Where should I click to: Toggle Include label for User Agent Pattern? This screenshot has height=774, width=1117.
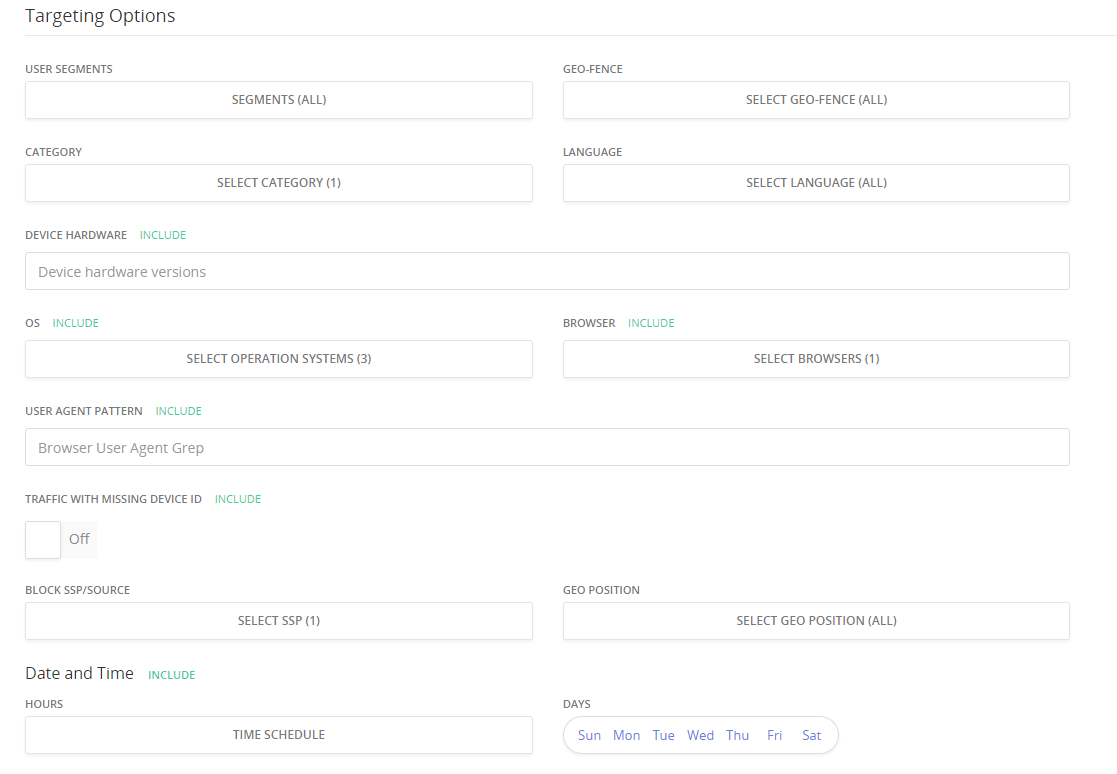pyautogui.click(x=179, y=411)
